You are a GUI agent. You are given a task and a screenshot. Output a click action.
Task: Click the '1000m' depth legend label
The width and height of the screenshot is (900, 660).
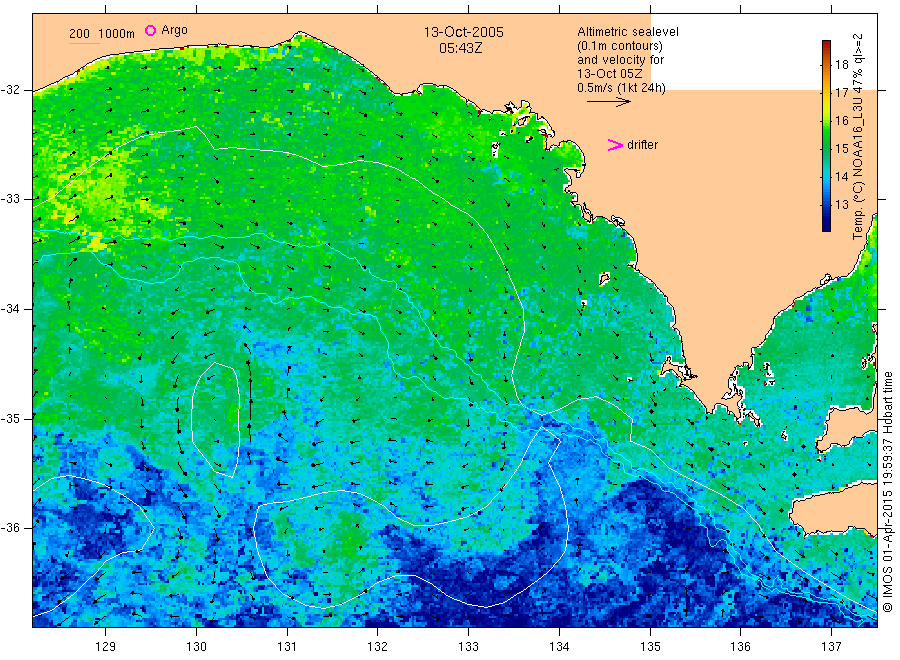(x=117, y=34)
